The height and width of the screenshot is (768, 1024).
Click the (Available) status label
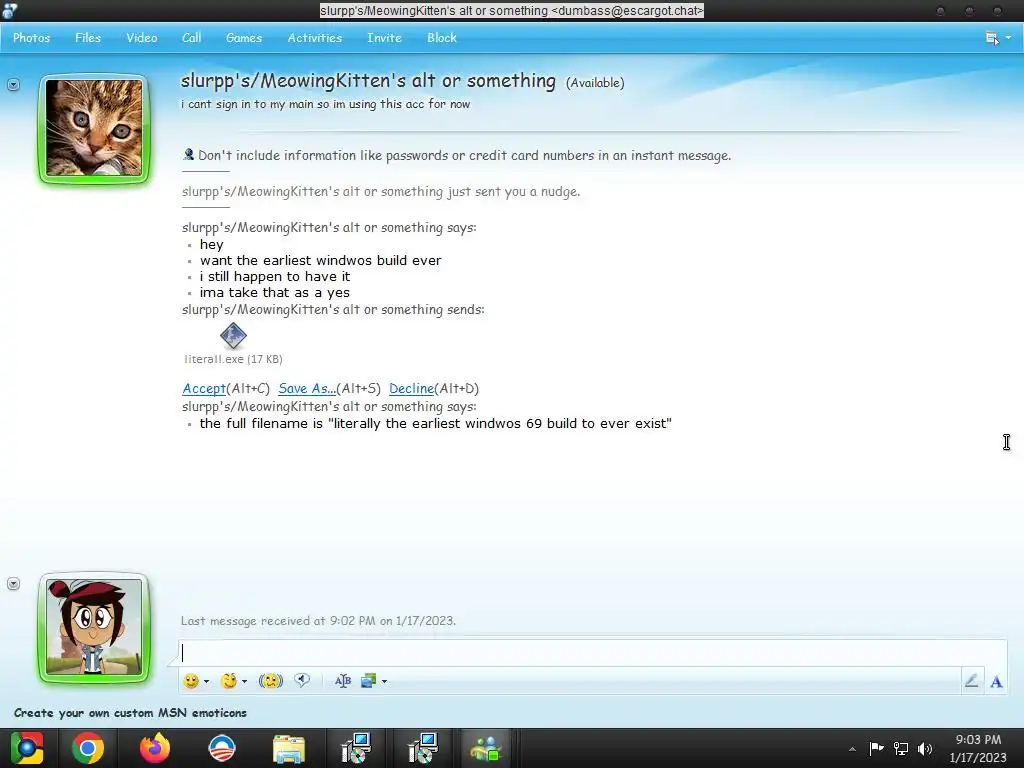(x=595, y=83)
